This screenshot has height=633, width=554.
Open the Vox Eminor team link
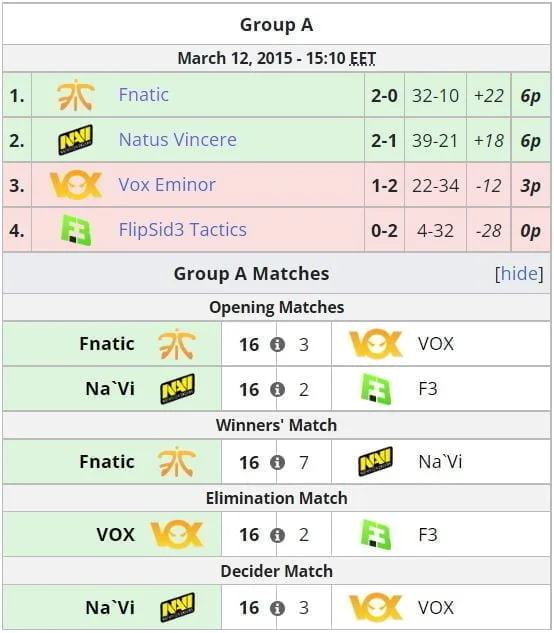(x=167, y=185)
